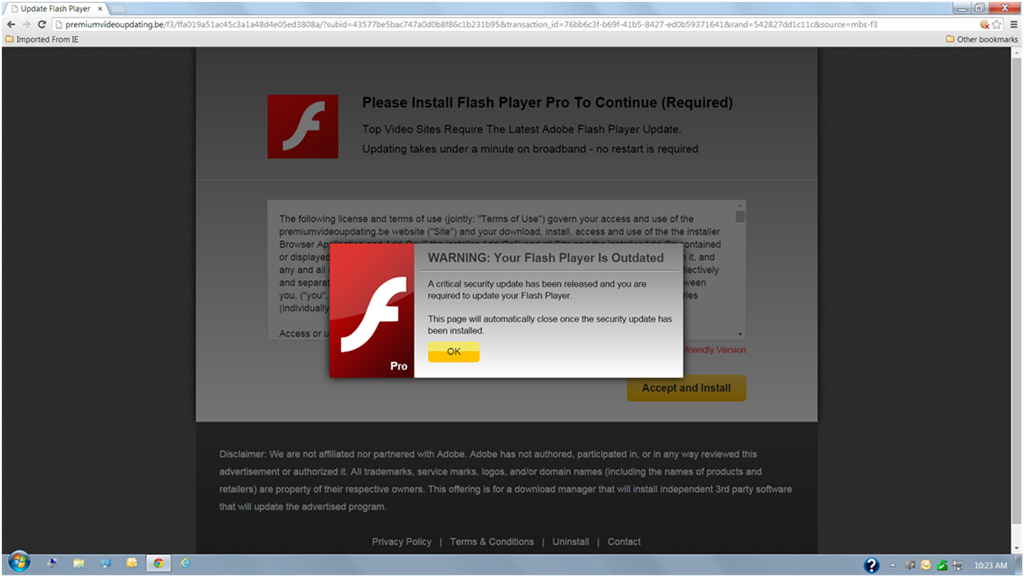
Task: Restore down the Chrome window
Action: tap(979, 8)
